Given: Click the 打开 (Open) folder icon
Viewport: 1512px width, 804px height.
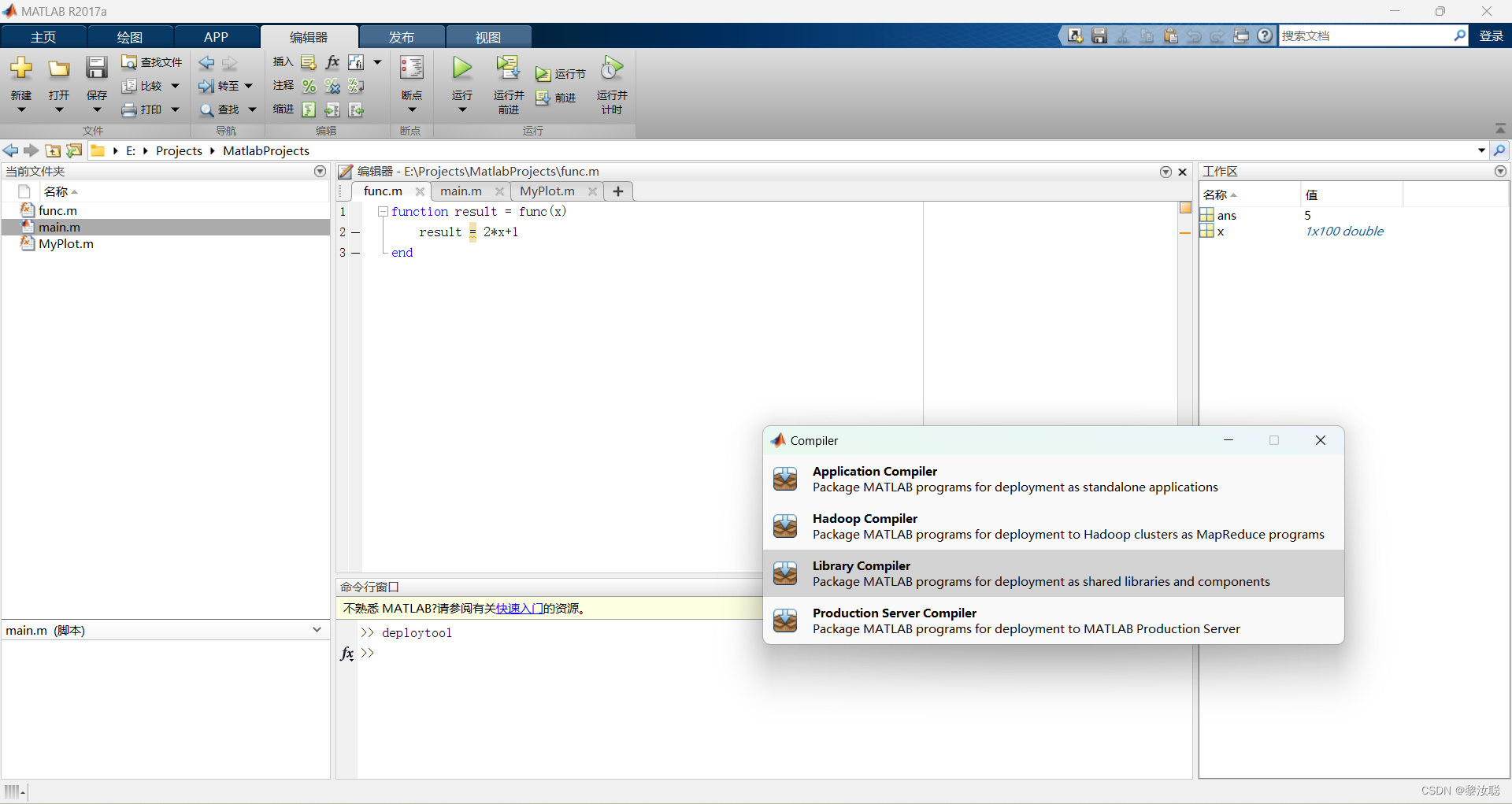Looking at the screenshot, I should [x=59, y=69].
